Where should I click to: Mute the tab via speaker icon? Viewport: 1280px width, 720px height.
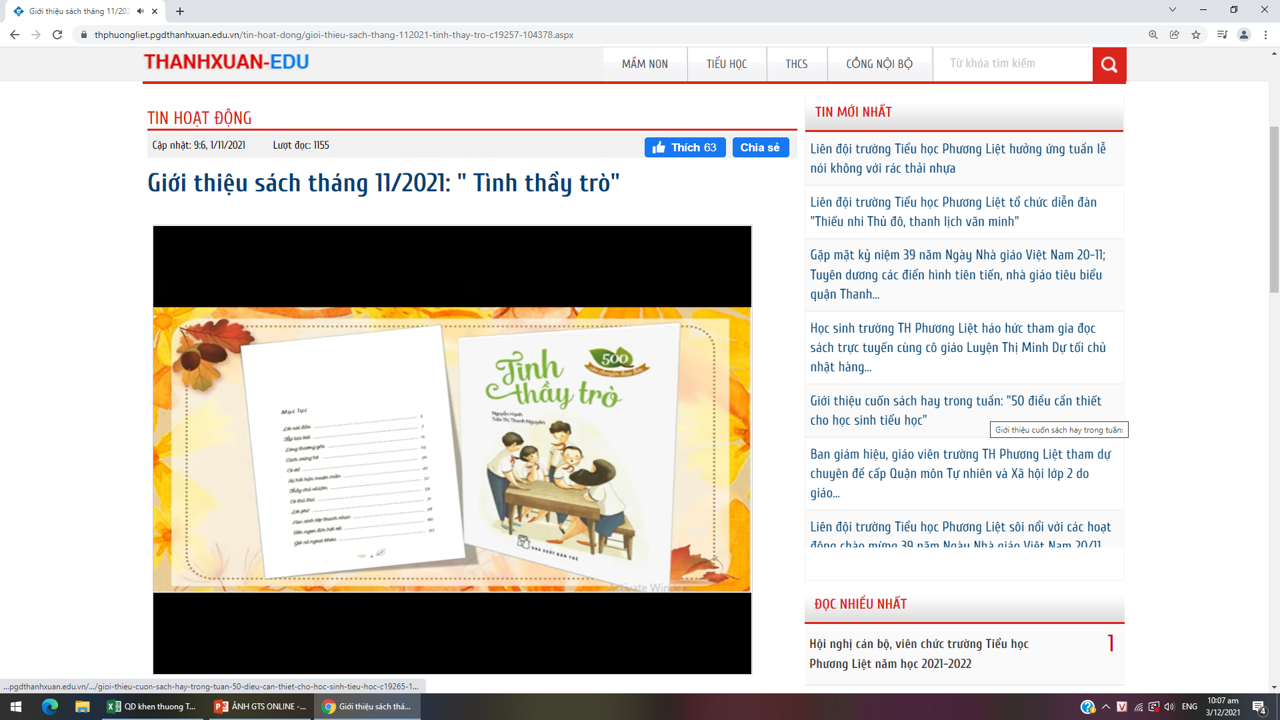point(140,11)
